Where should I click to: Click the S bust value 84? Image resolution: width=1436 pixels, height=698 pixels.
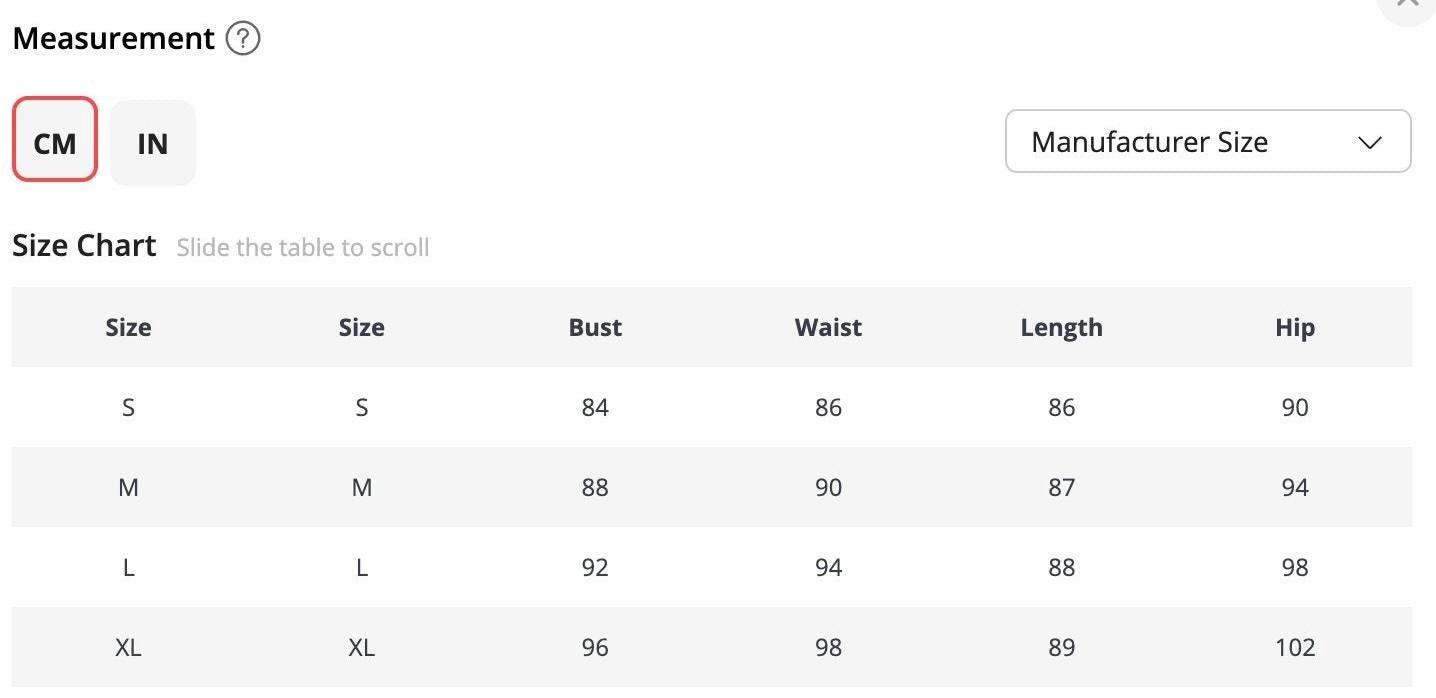point(595,407)
